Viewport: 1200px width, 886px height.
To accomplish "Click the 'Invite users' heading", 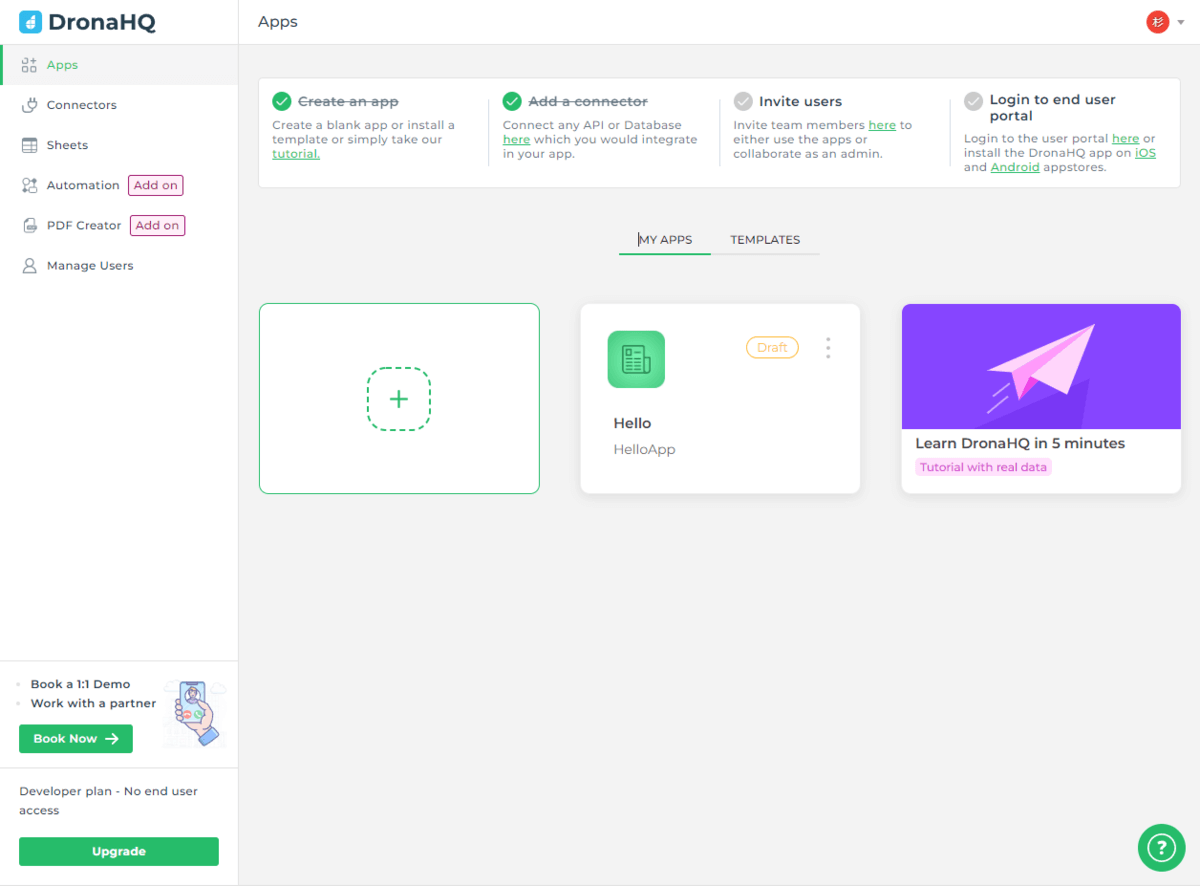I will (x=800, y=102).
